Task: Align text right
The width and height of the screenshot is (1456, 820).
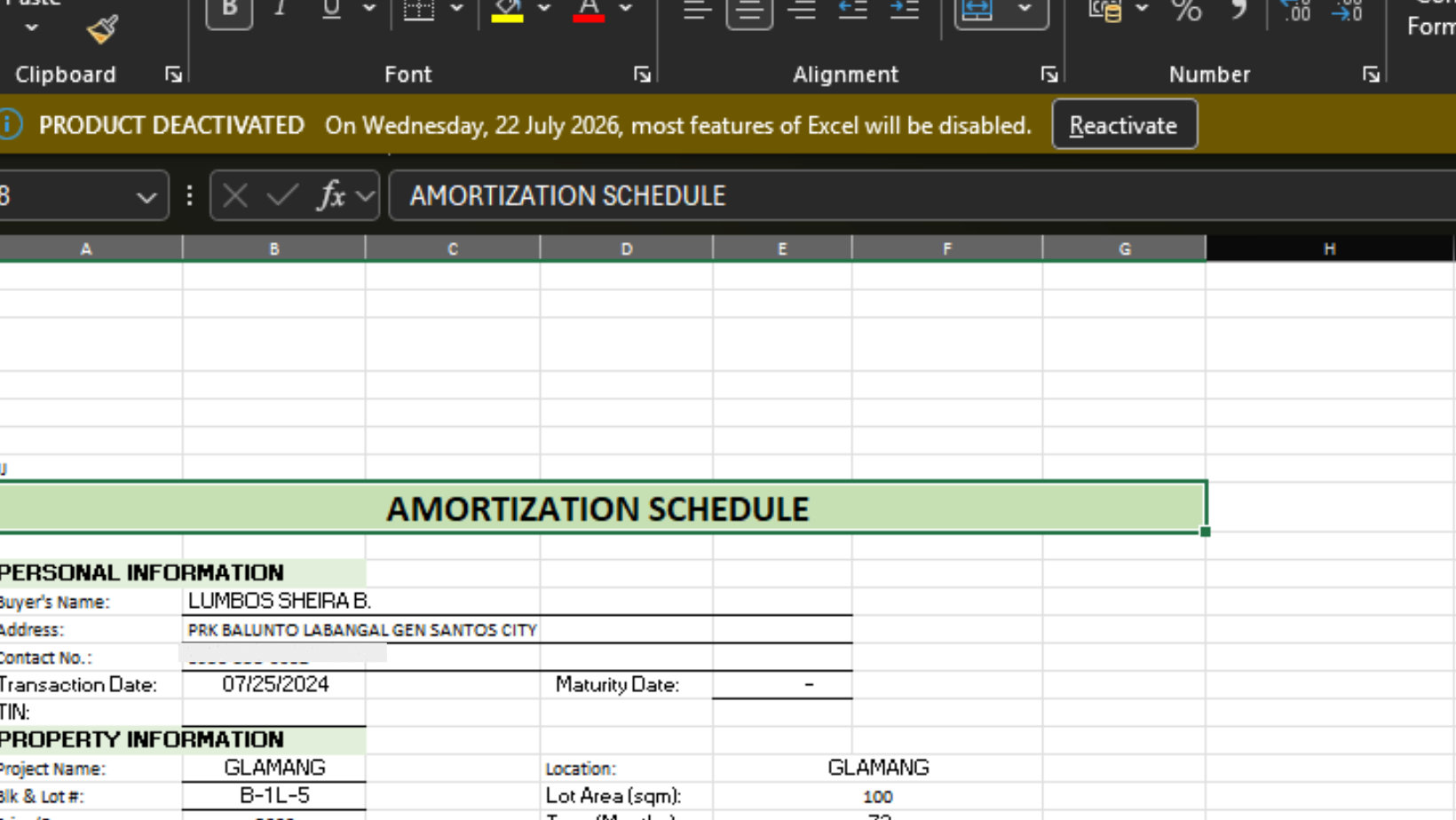Action: [802, 11]
